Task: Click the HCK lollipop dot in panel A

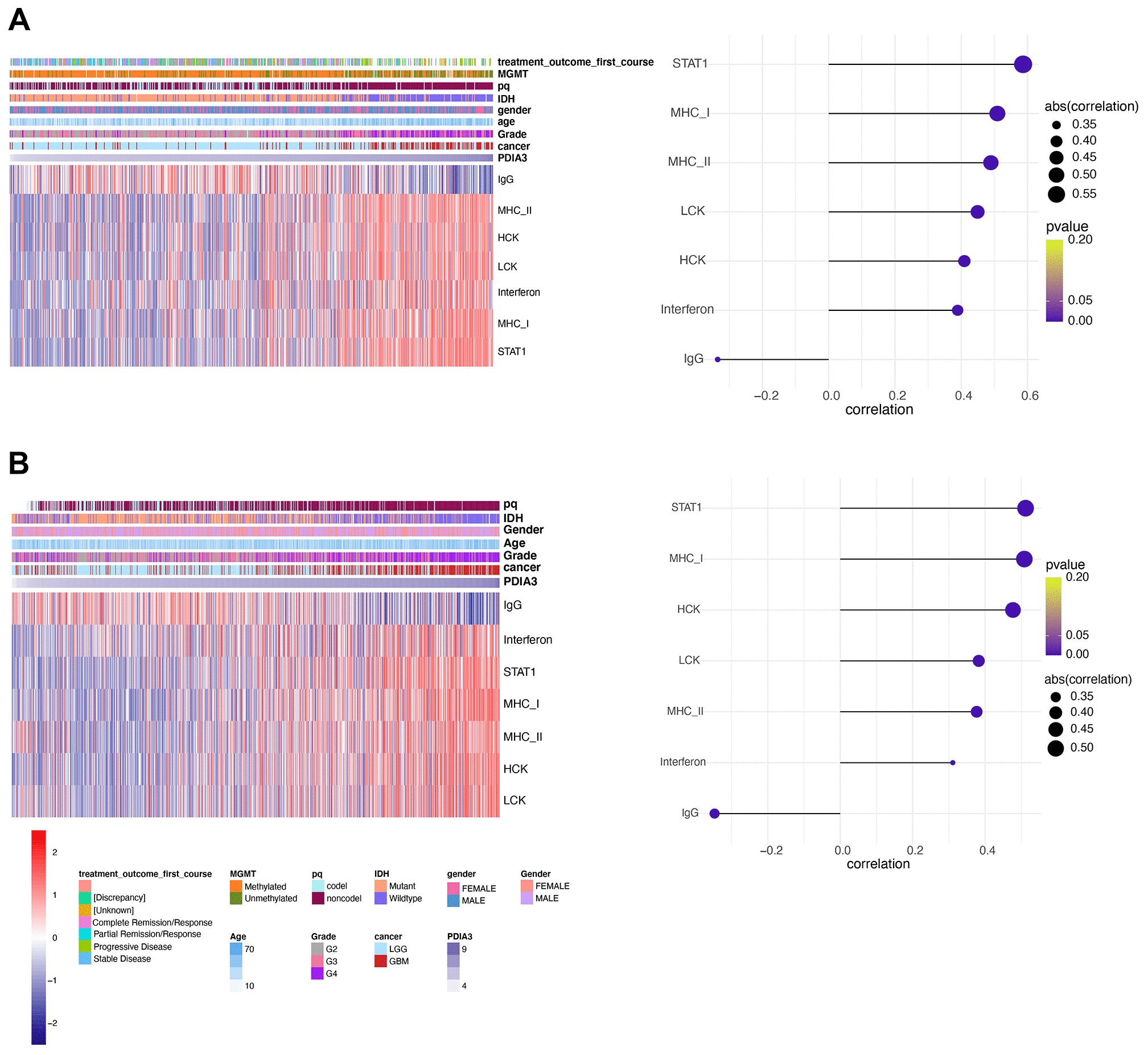Action: (x=964, y=261)
